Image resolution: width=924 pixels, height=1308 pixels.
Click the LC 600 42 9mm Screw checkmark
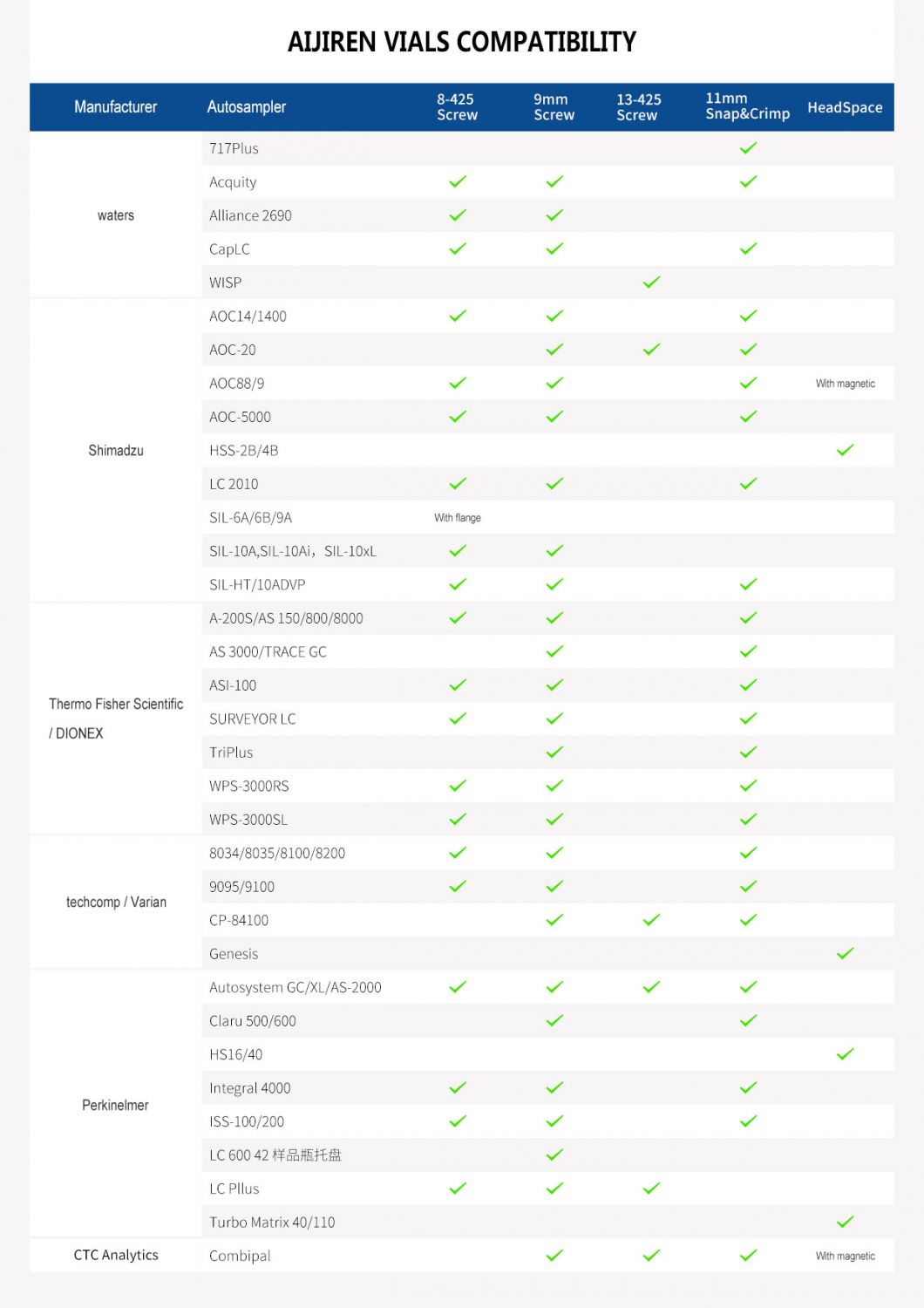[x=554, y=1155]
